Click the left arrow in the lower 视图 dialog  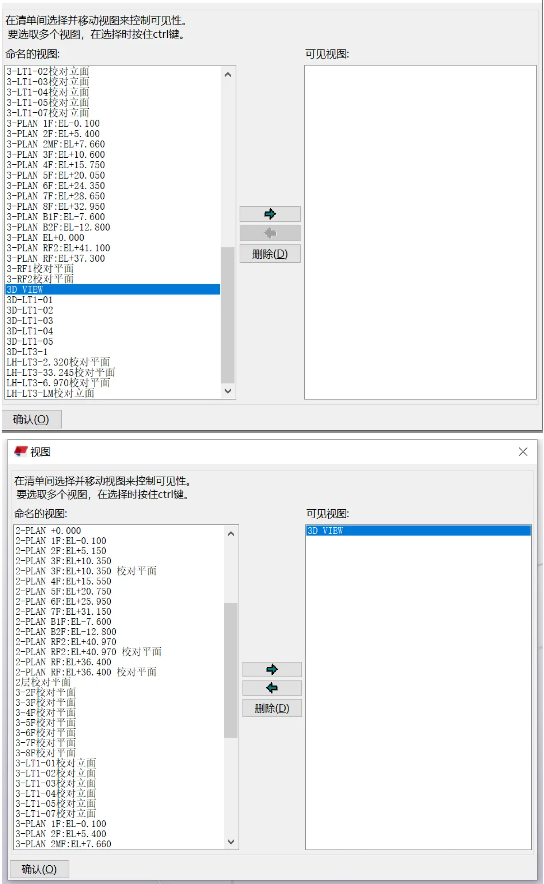pos(272,688)
